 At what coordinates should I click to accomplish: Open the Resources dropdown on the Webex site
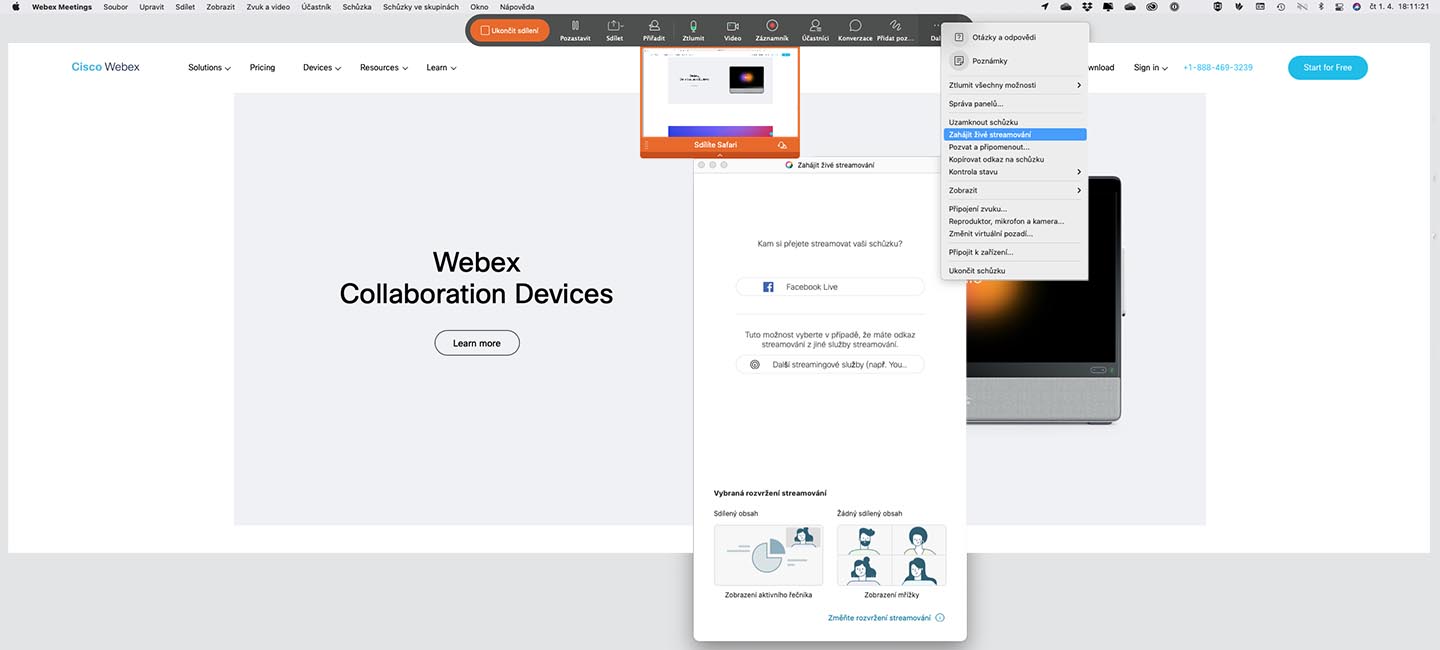384,68
